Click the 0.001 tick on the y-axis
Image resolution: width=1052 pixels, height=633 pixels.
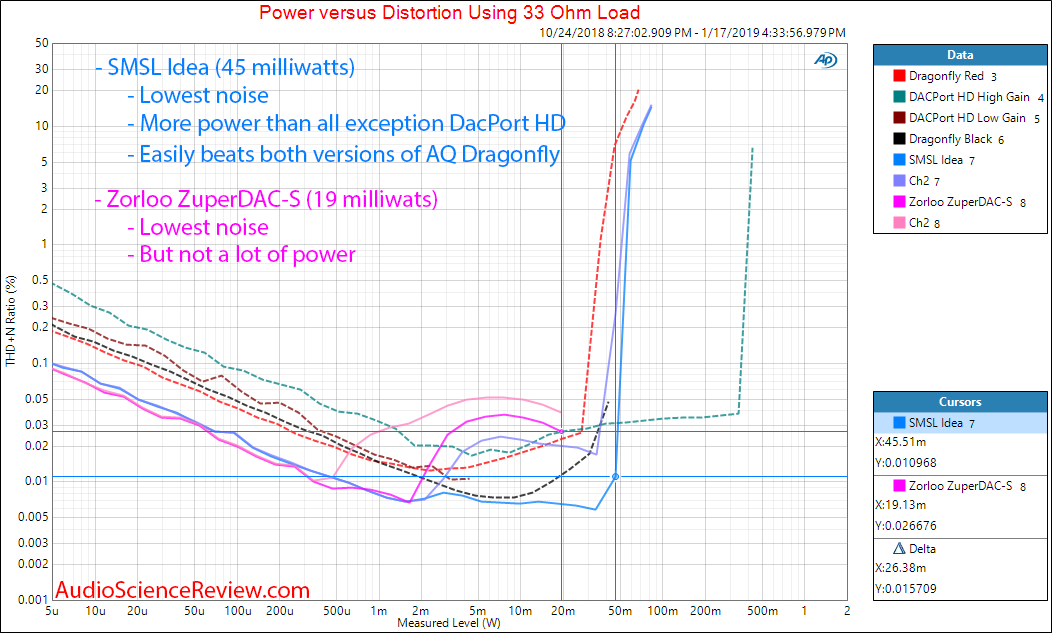(33, 599)
